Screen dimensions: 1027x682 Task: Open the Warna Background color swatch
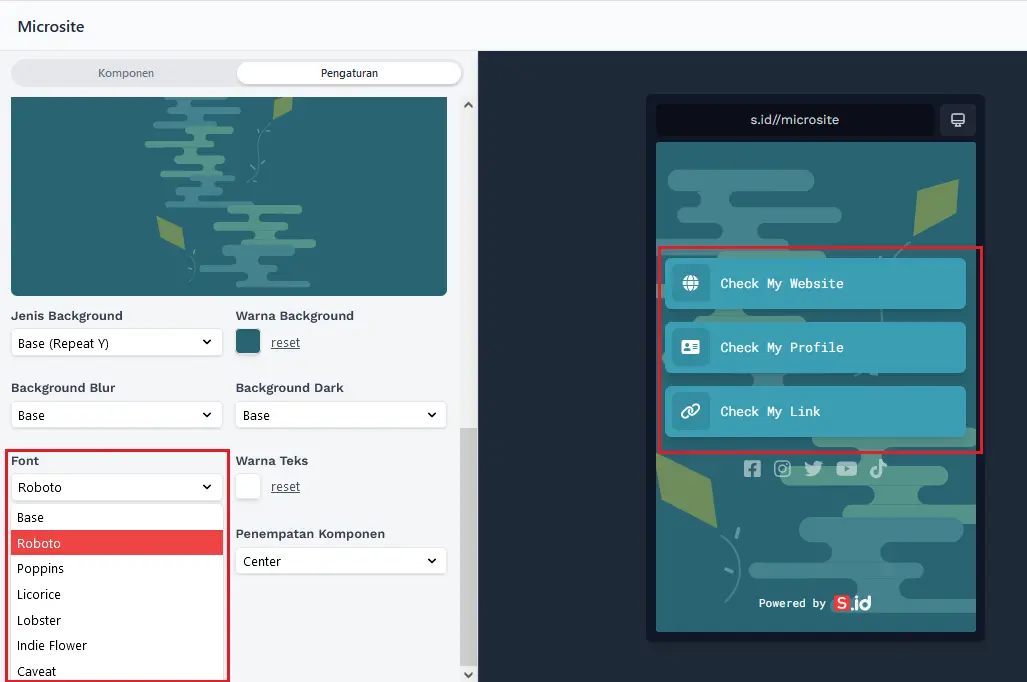248,341
